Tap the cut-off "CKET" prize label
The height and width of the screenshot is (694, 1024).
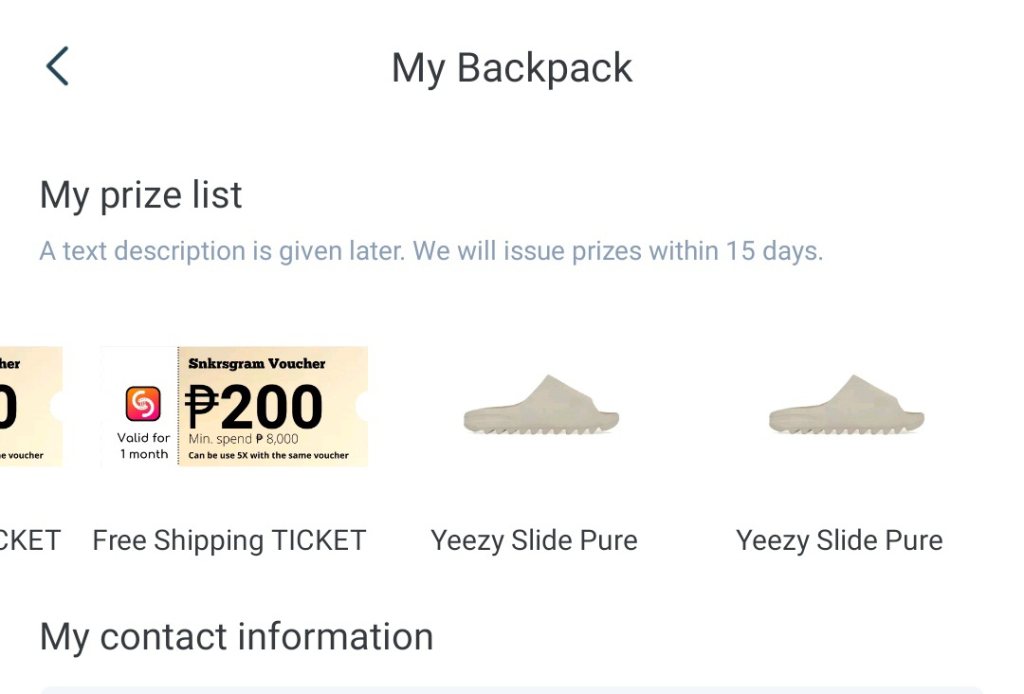(30, 541)
